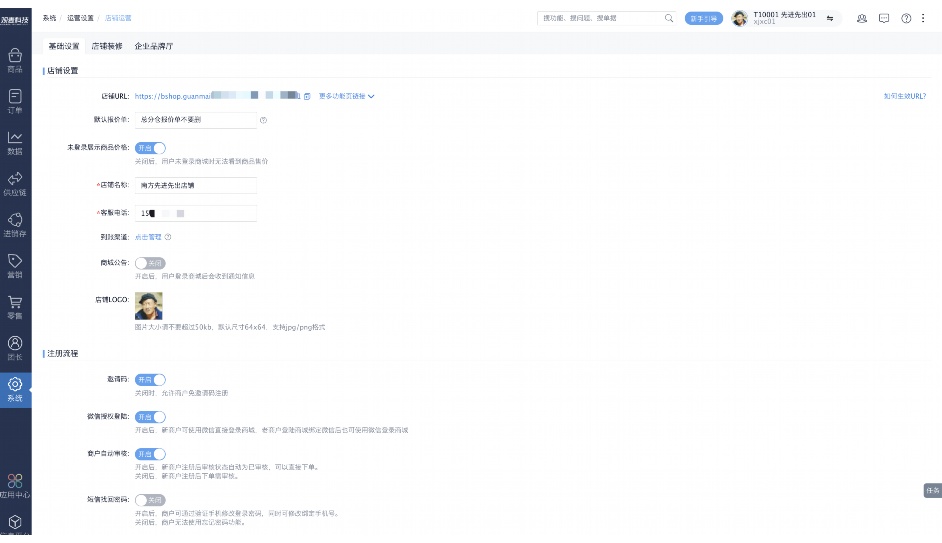Screen dimensions: 942x543
Task: Switch to the 店铺装修 tab
Action: 107,46
